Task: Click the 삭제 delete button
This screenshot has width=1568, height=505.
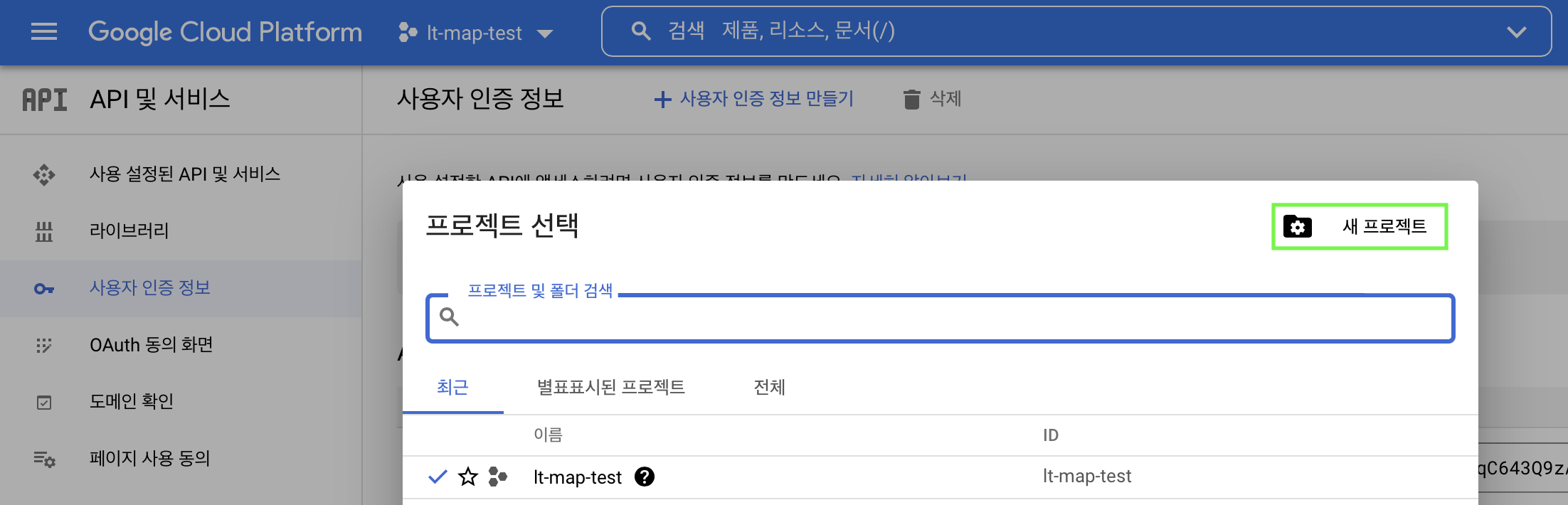Action: coord(933,99)
